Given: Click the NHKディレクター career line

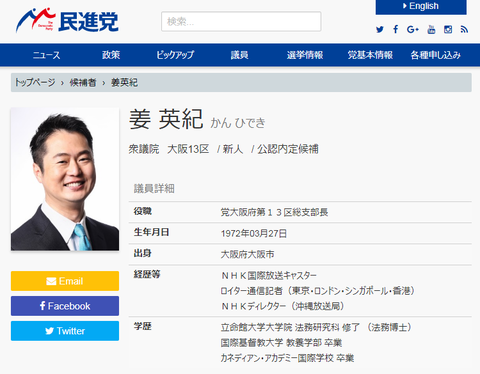Looking at the screenshot, I should coord(282,306).
